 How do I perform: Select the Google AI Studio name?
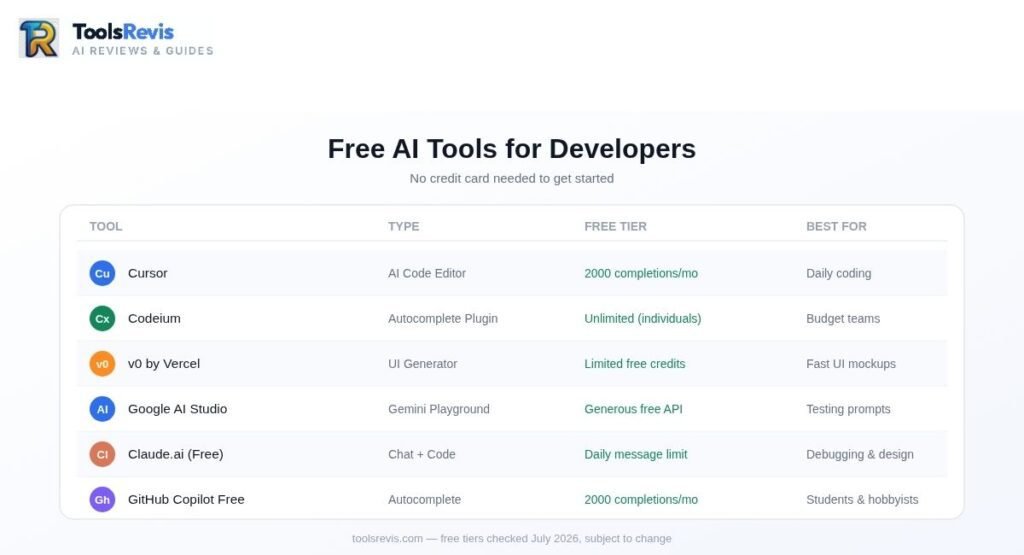point(178,409)
